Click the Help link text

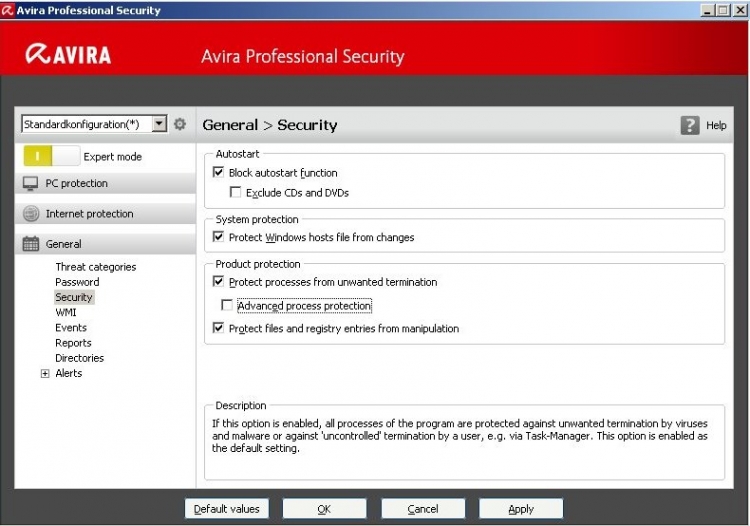(x=716, y=125)
